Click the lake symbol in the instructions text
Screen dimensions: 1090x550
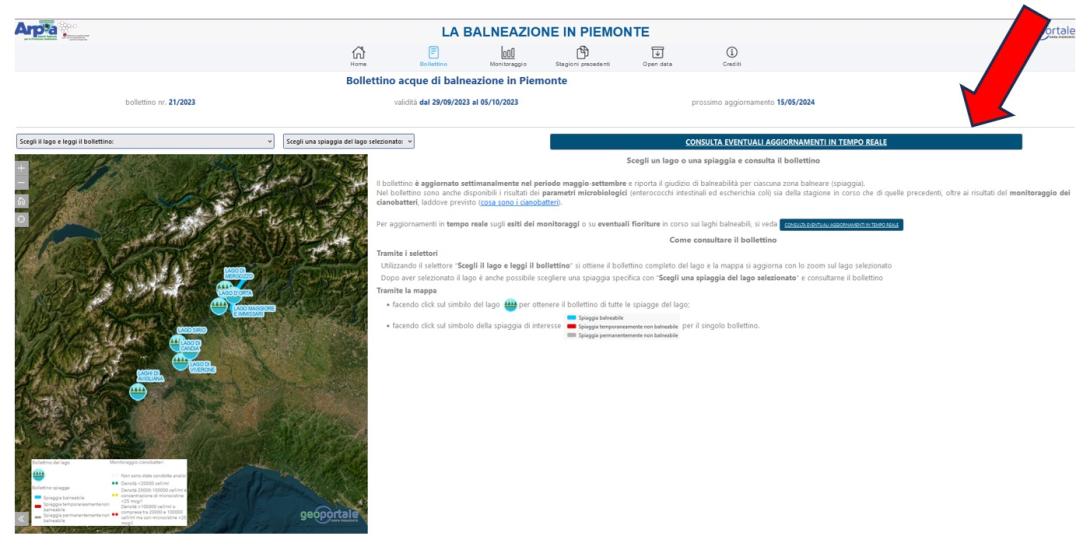(x=510, y=305)
